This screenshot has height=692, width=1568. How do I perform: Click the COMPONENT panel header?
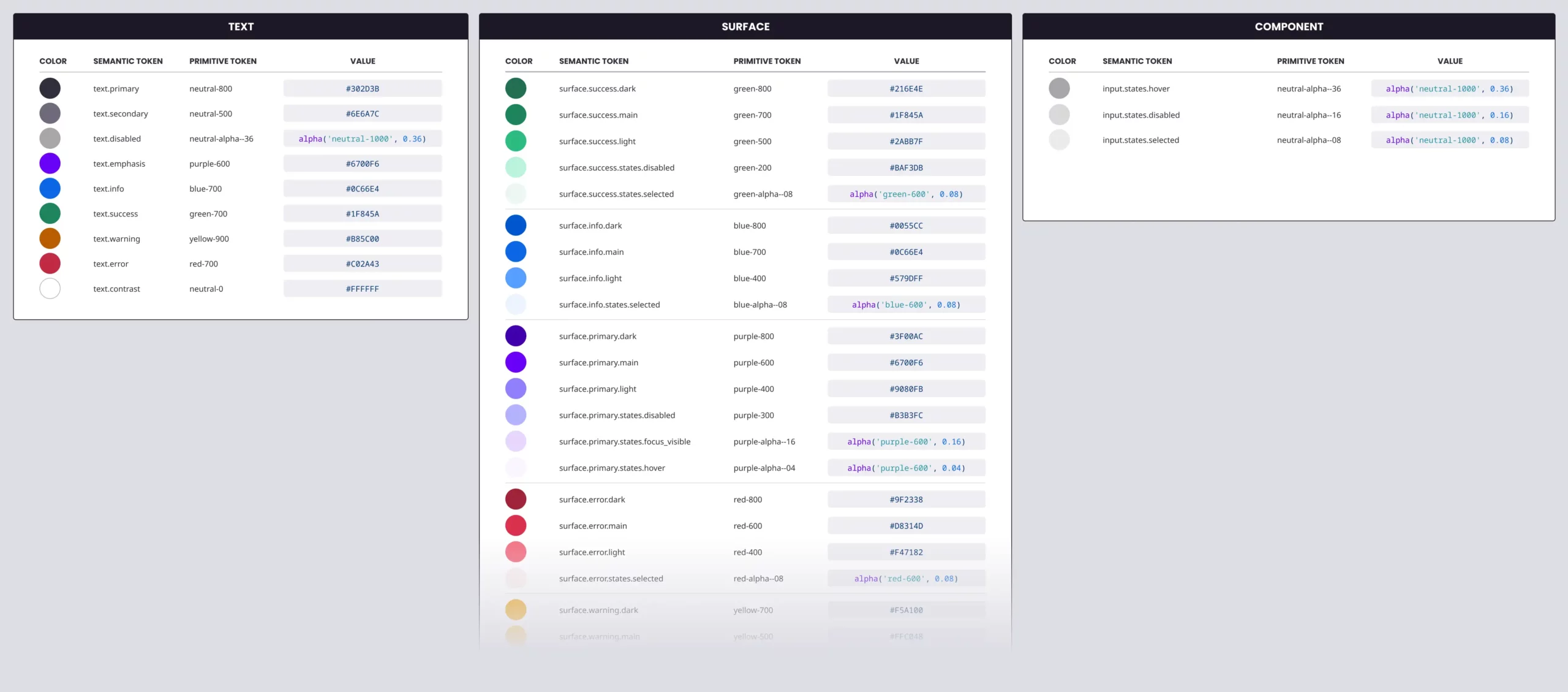(1289, 26)
